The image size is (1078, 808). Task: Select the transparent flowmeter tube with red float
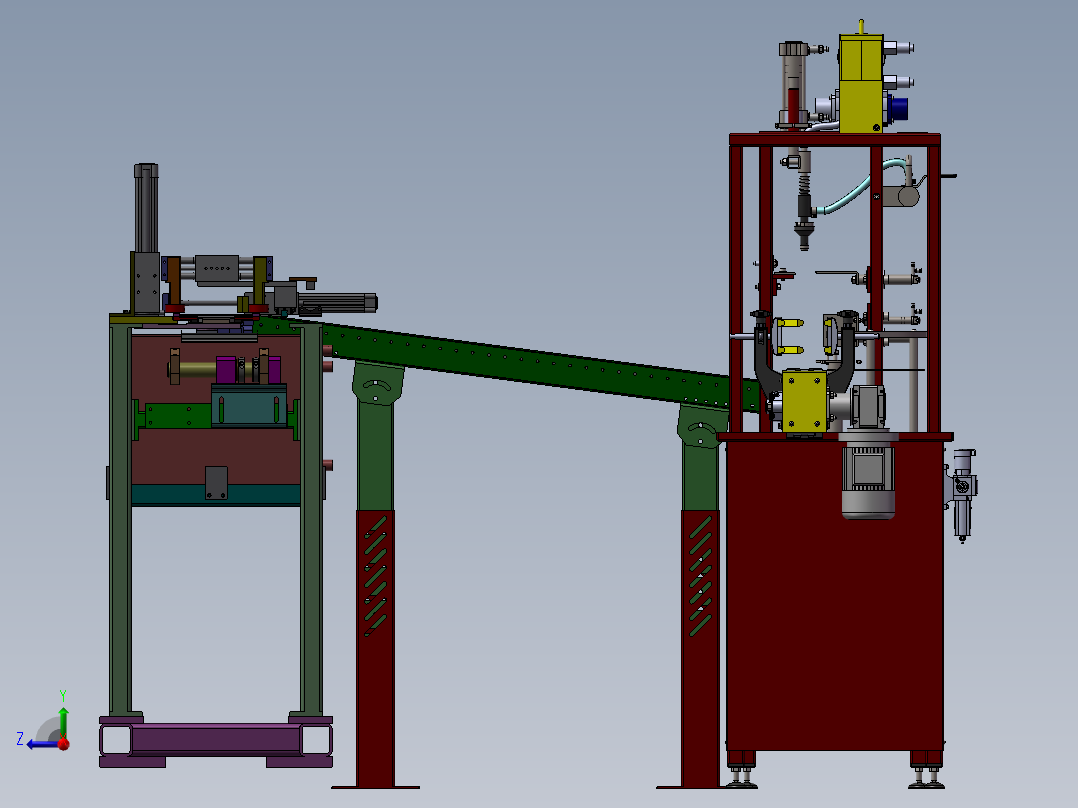pyautogui.click(x=793, y=86)
